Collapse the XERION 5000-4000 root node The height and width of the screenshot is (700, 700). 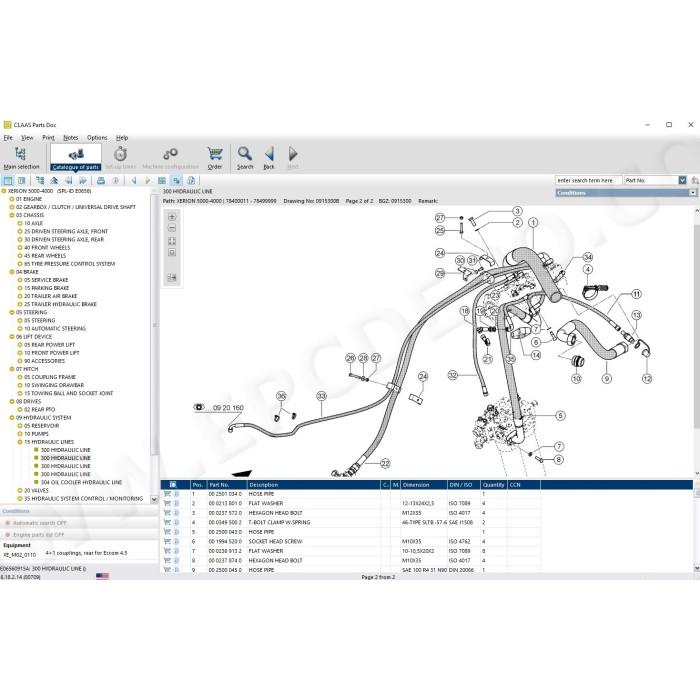[x=4, y=191]
